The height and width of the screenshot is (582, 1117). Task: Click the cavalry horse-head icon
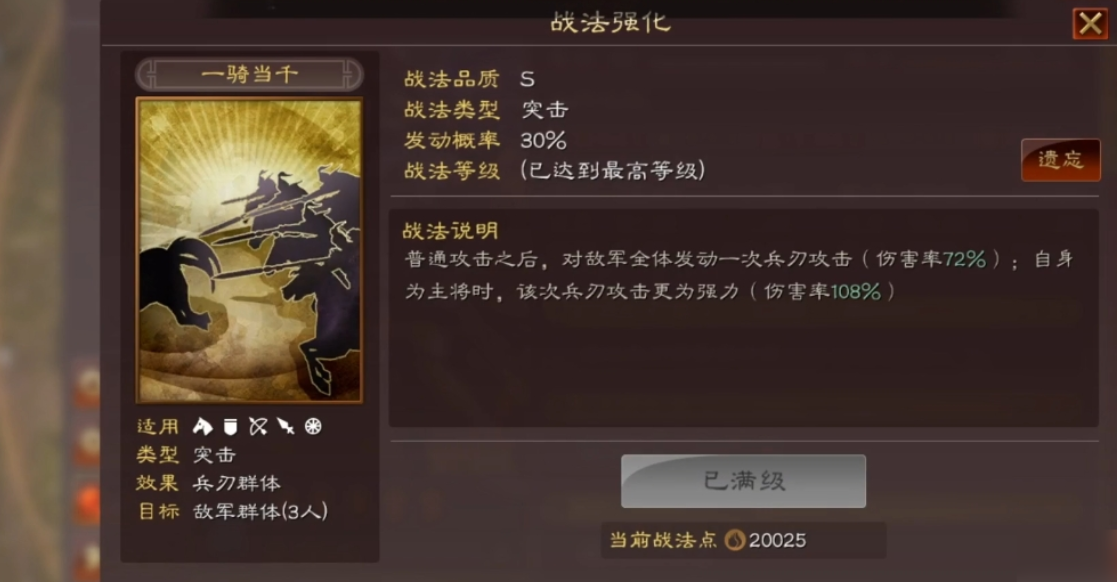point(202,426)
